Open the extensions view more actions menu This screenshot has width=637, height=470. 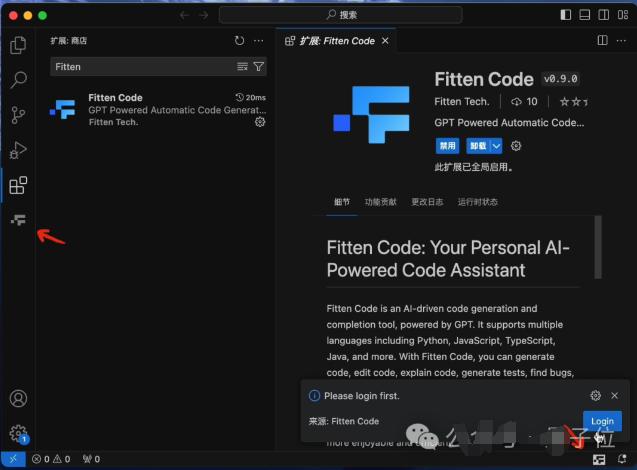[258, 41]
